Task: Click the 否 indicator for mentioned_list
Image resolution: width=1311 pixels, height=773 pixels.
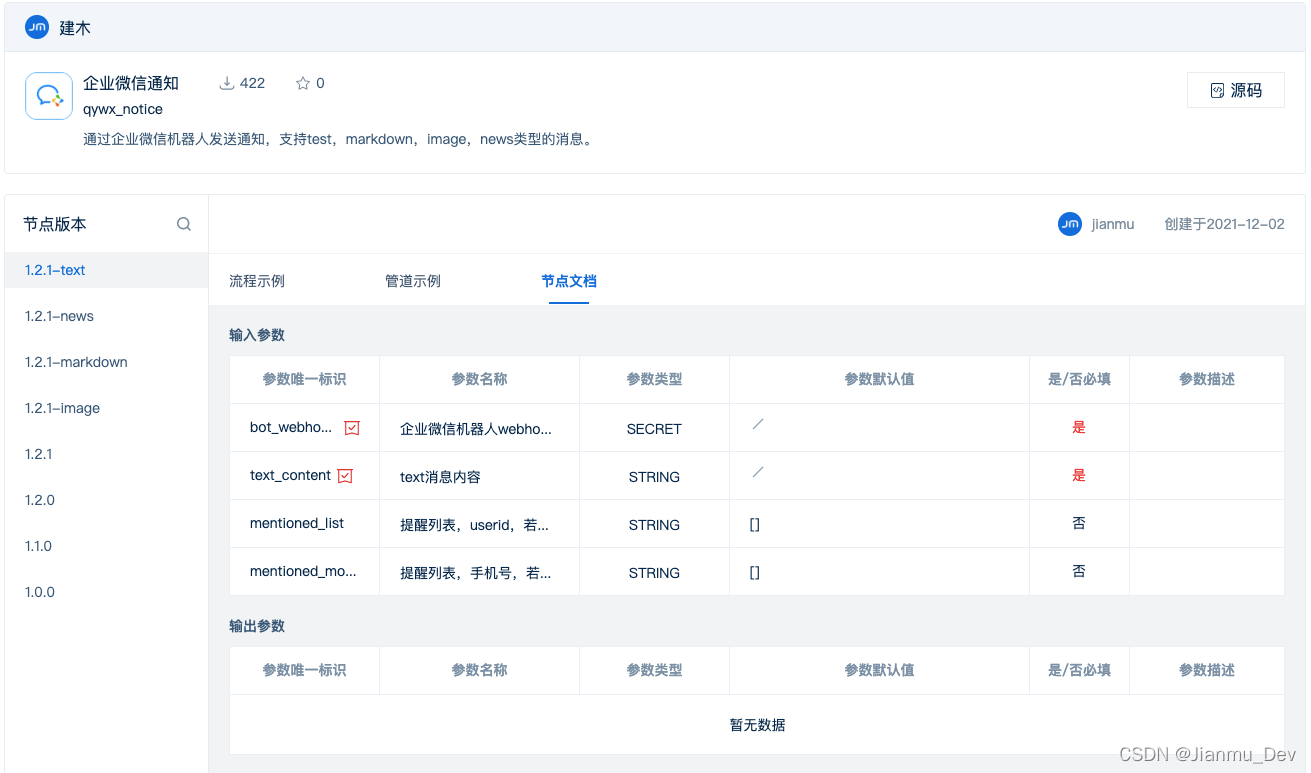Action: (x=1079, y=524)
